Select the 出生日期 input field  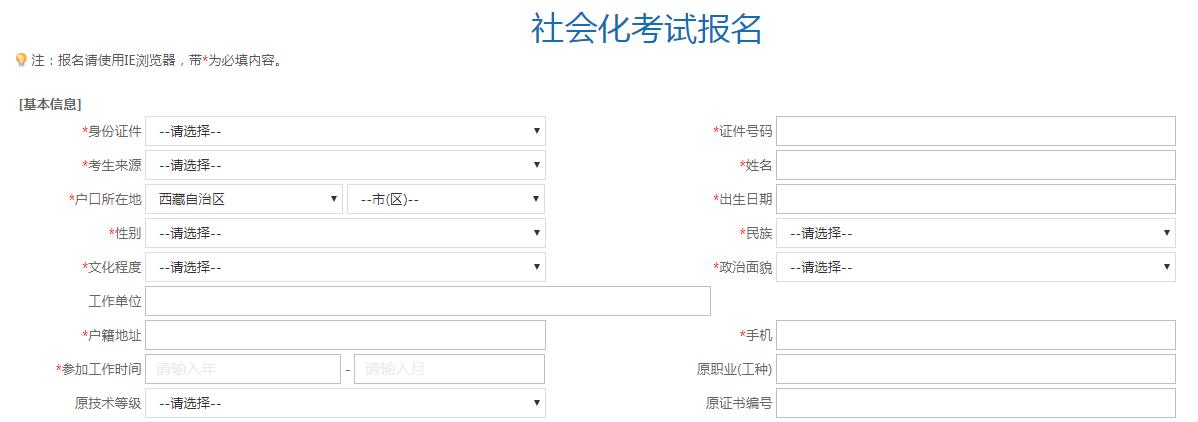pyautogui.click(x=976, y=199)
